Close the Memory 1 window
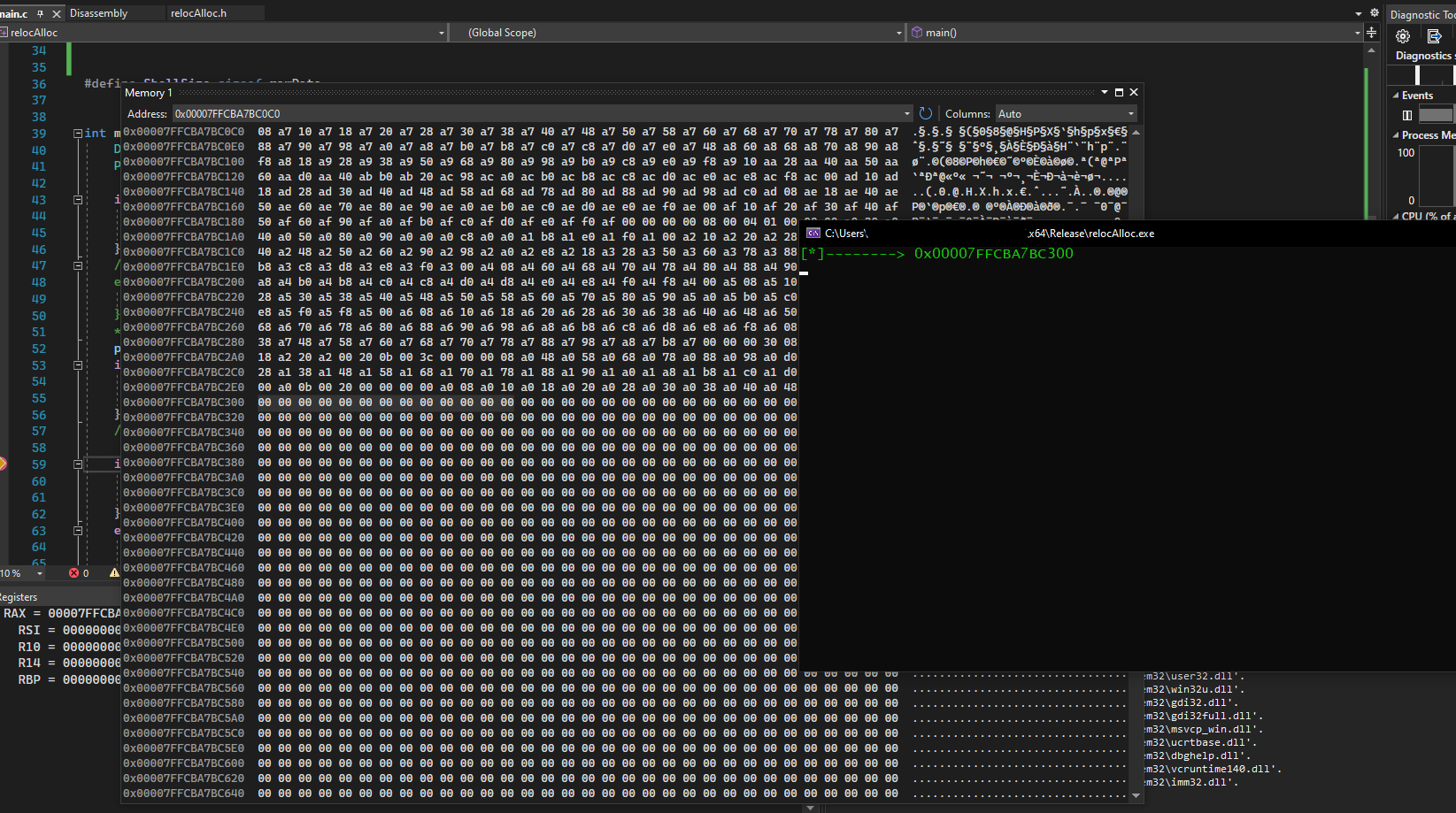Image resolution: width=1456 pixels, height=813 pixels. (x=1134, y=92)
